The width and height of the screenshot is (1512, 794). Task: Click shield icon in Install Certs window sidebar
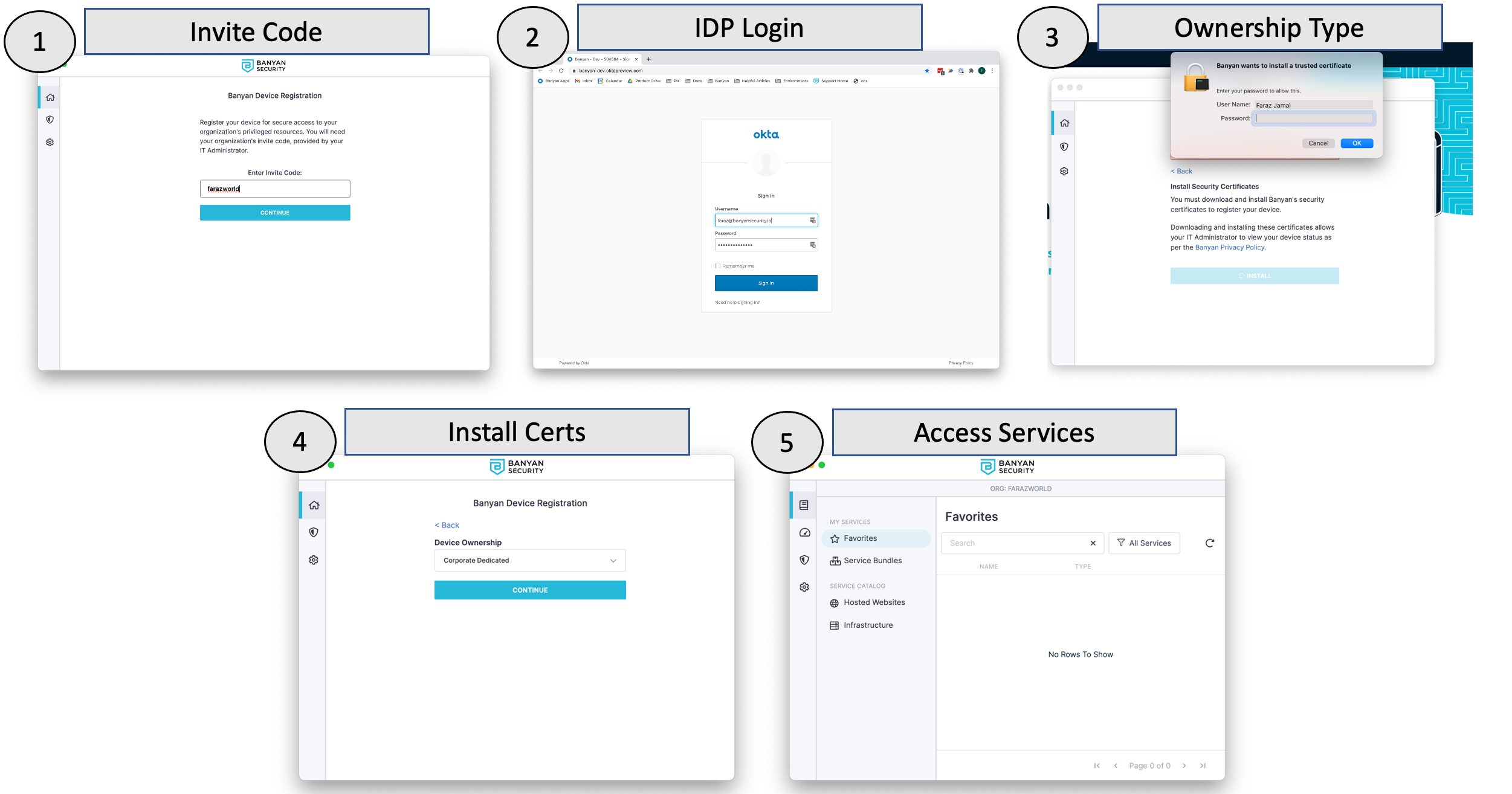(x=314, y=532)
